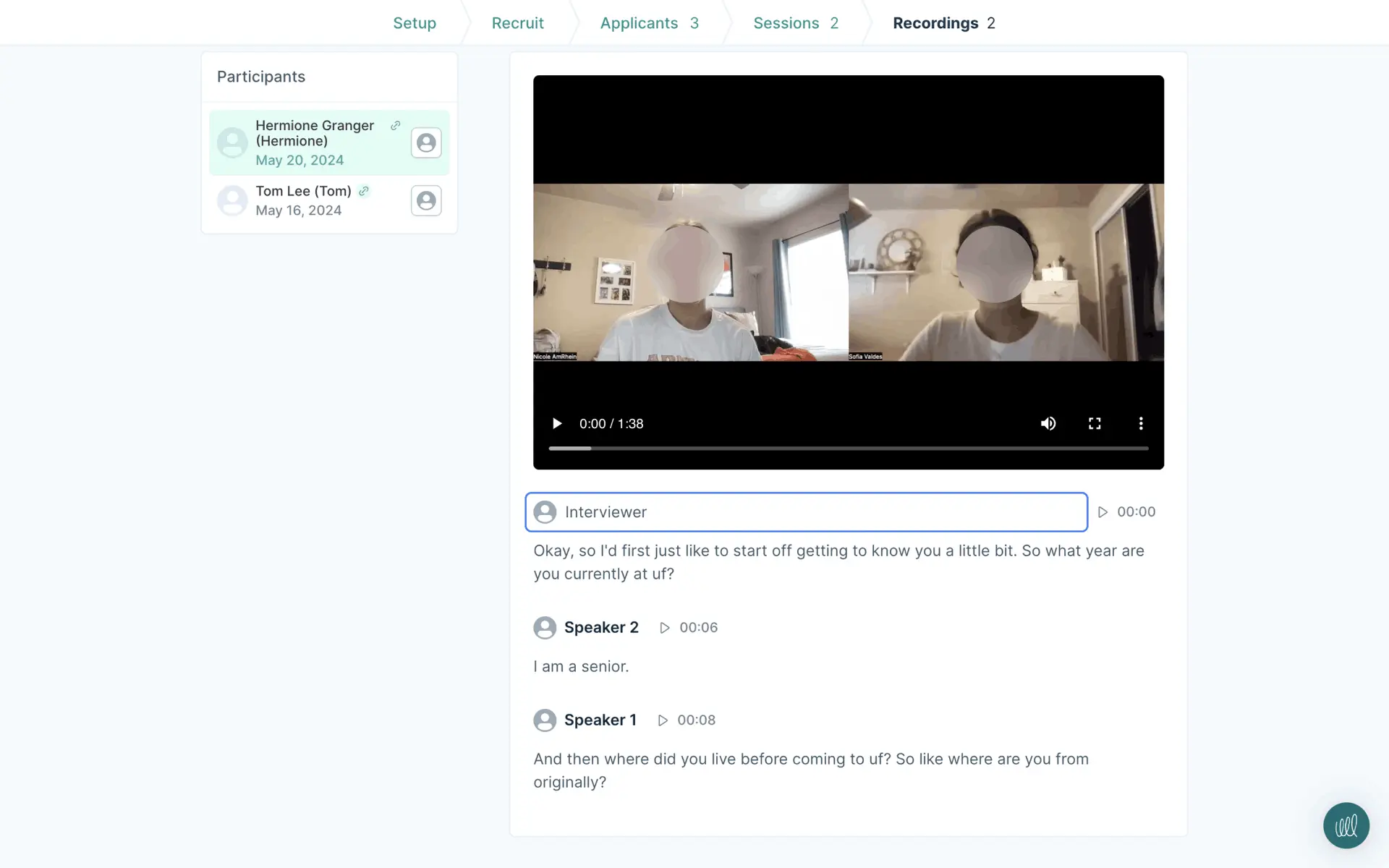The width and height of the screenshot is (1389, 868).
Task: Open the chat support widget
Action: pyautogui.click(x=1346, y=825)
